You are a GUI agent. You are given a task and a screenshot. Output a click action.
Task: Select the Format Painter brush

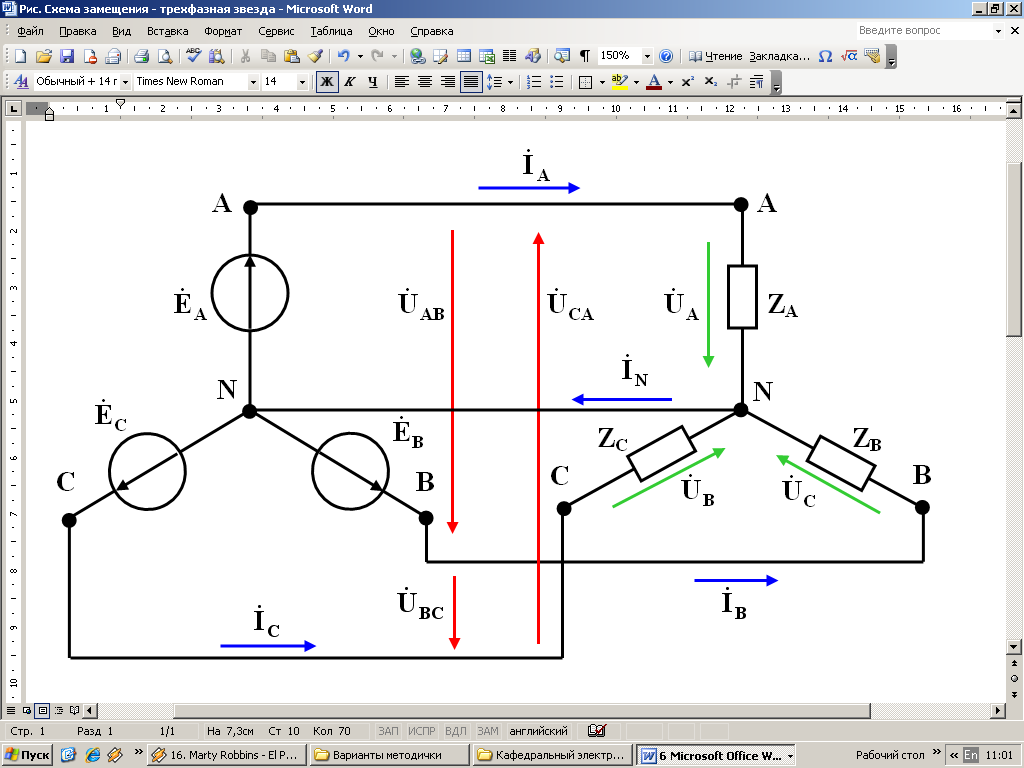[x=315, y=56]
